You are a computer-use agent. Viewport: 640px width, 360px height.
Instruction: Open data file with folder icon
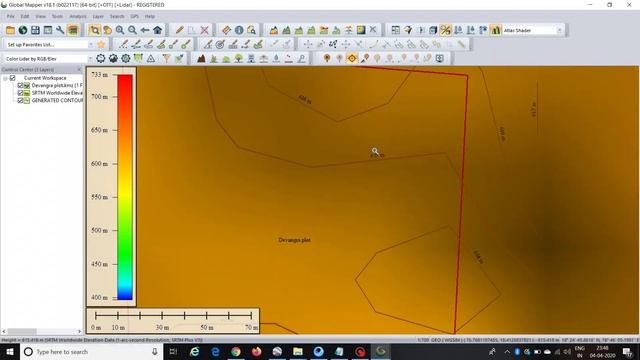10,30
